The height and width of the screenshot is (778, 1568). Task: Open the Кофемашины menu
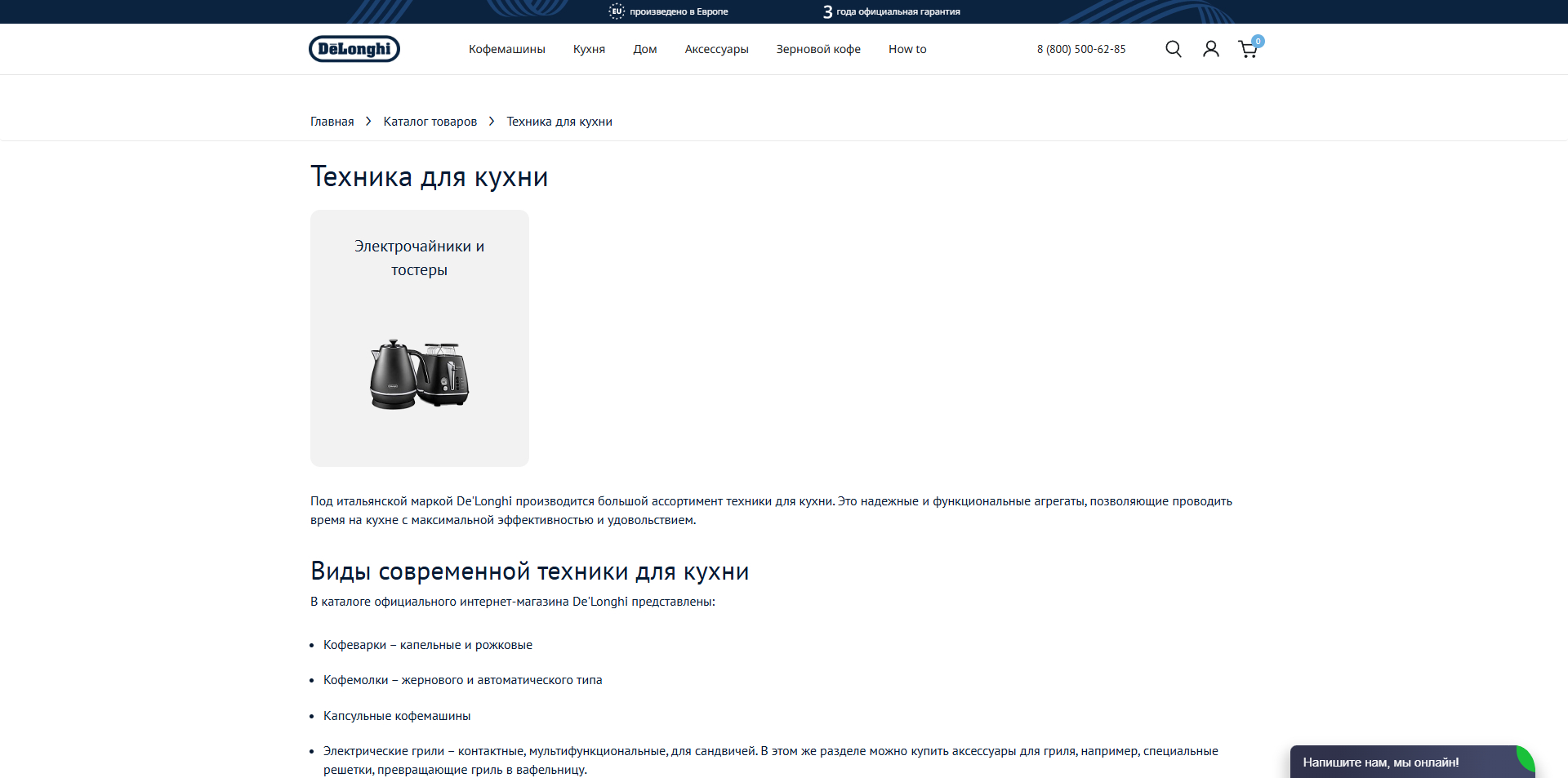pos(506,49)
